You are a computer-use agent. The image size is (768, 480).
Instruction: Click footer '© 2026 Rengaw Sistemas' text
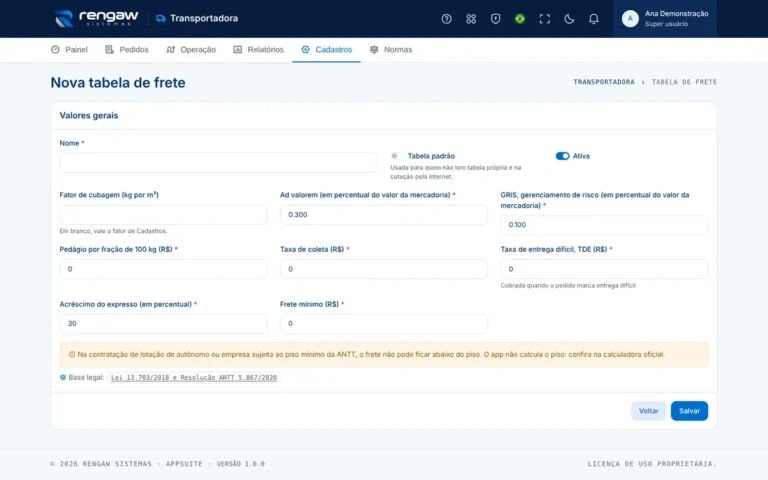101,463
